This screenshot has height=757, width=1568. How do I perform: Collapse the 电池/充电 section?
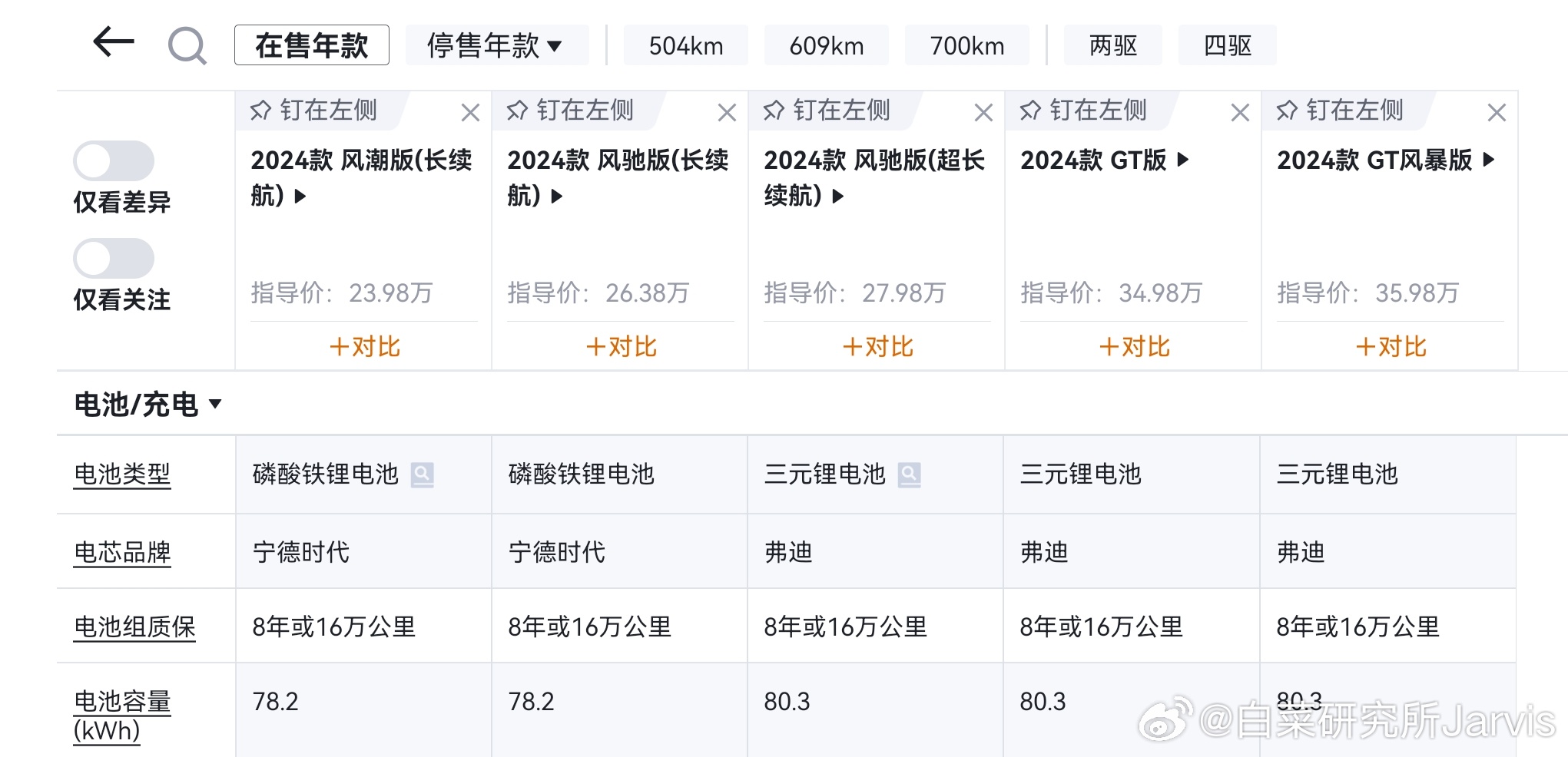click(148, 404)
